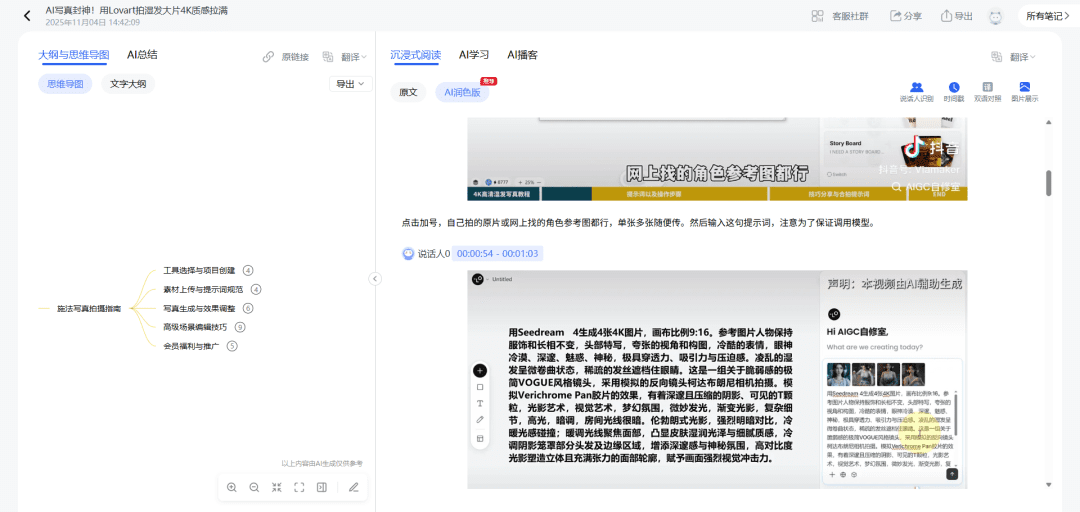The width and height of the screenshot is (1080, 512).
Task: Switch to the AI总结 tab
Action: (142, 55)
